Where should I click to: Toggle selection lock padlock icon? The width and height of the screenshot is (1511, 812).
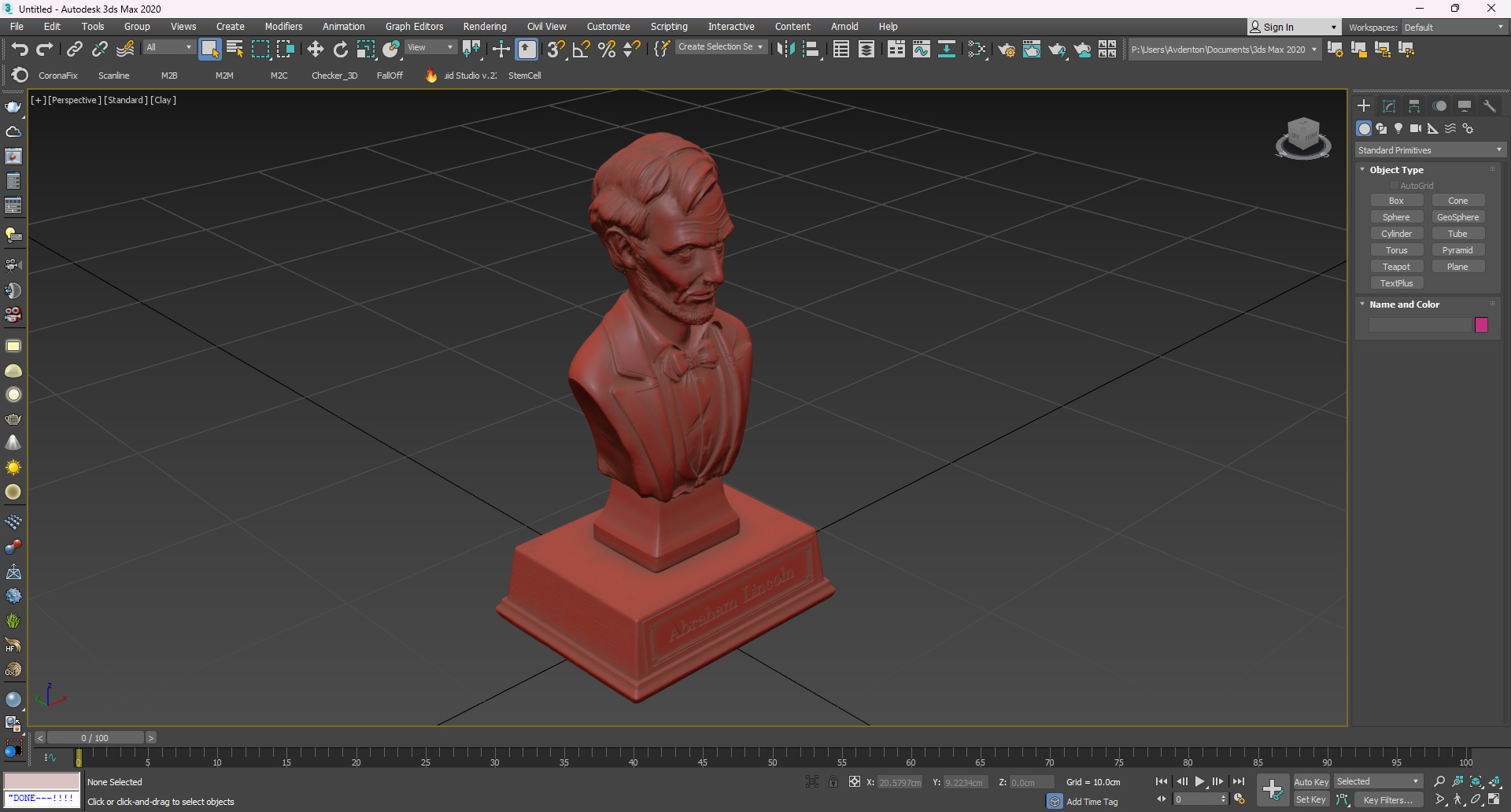point(833,781)
